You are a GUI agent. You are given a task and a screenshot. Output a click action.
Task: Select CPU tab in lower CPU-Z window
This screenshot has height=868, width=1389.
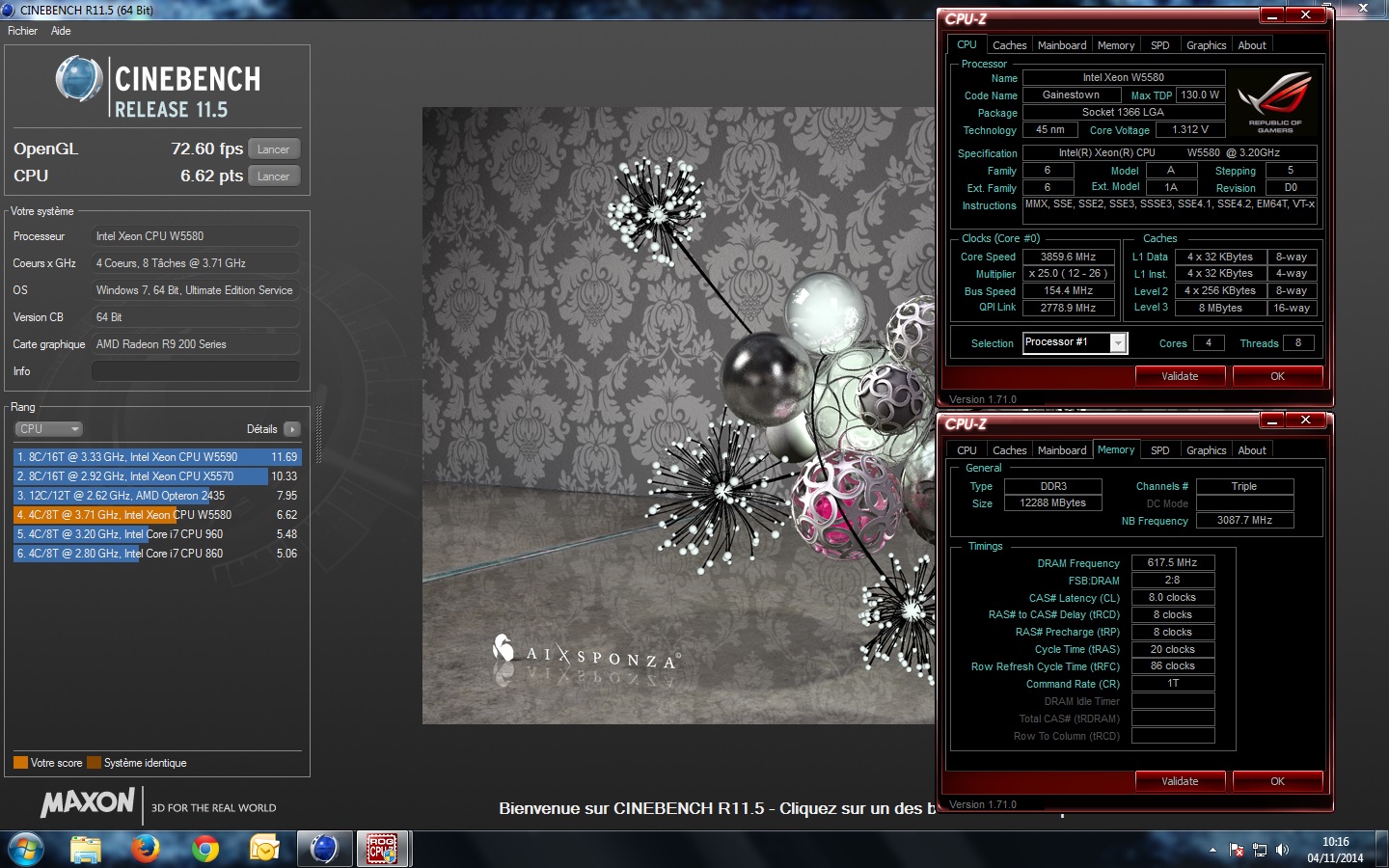(967, 450)
